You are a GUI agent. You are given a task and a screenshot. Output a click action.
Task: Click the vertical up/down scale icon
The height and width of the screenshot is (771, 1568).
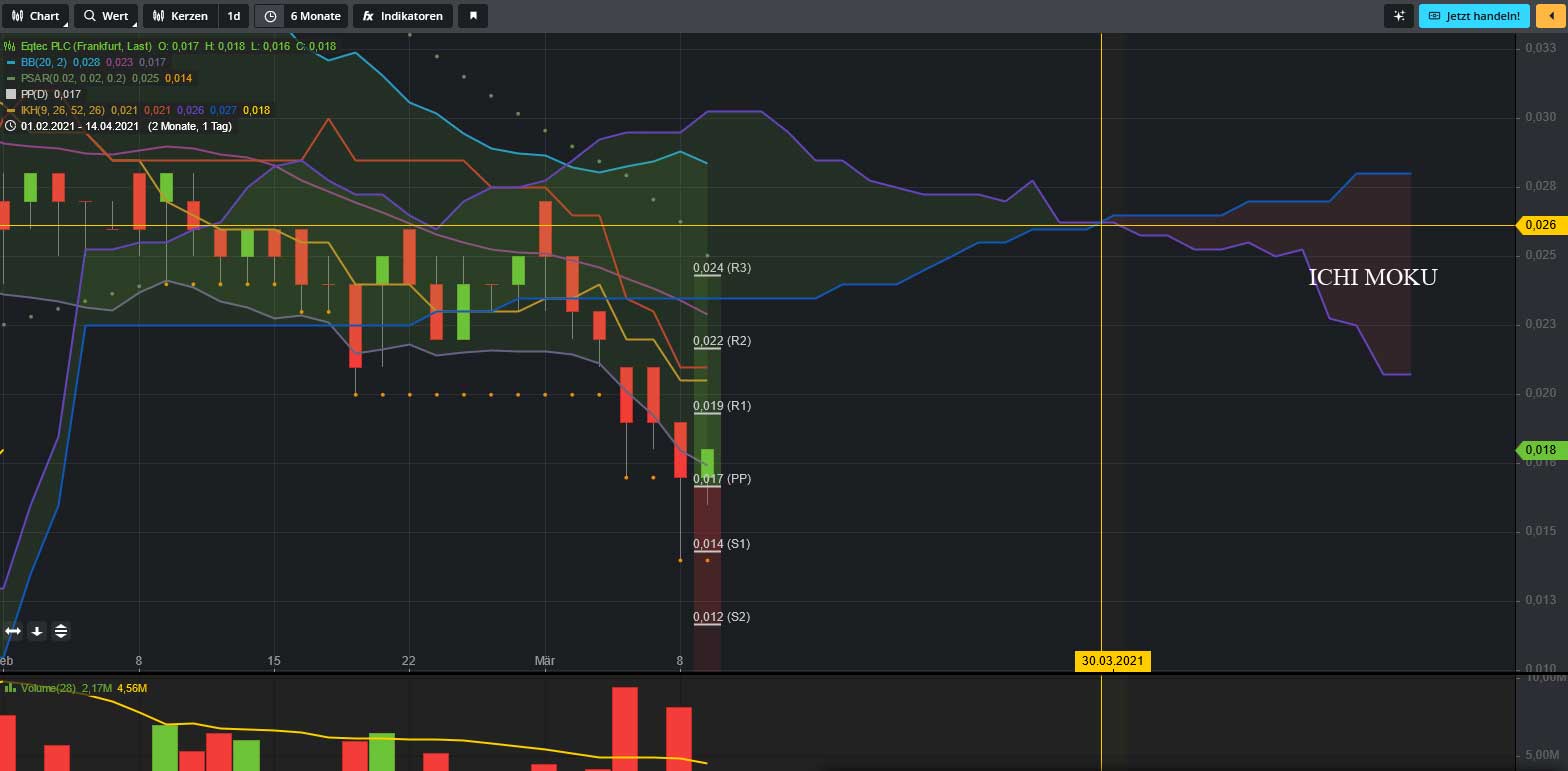click(x=61, y=631)
